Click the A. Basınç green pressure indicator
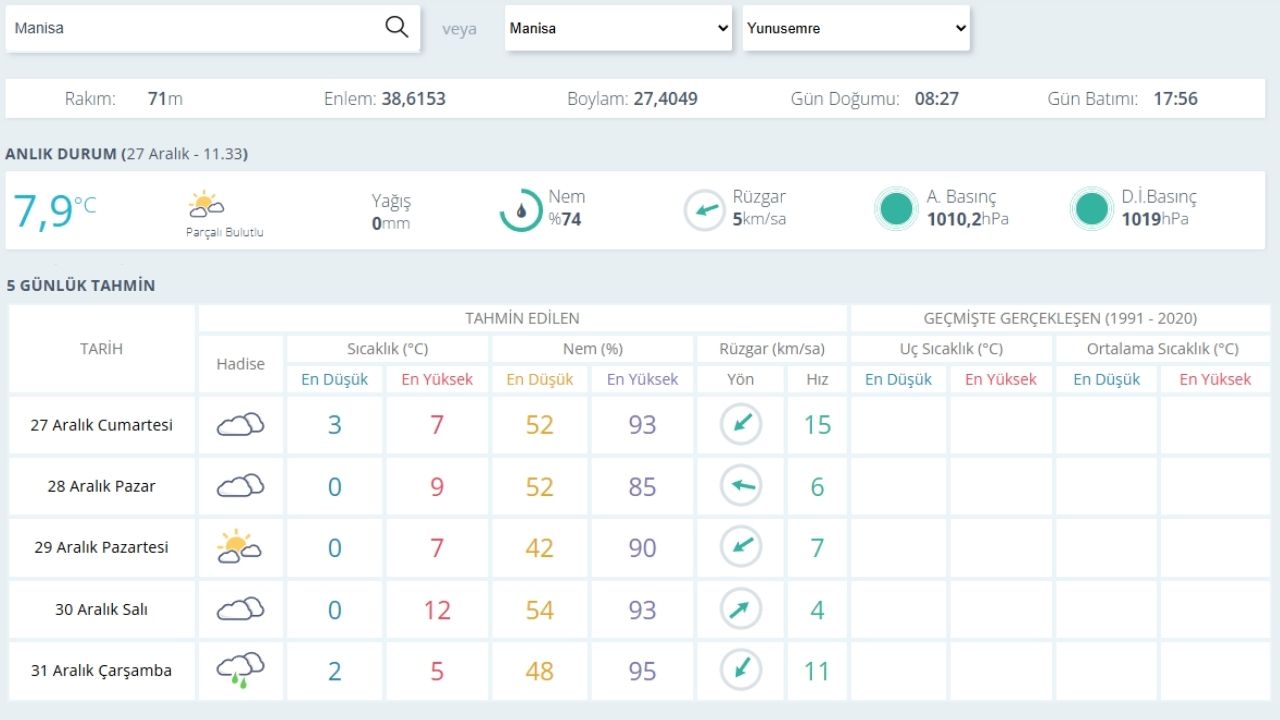Screen dimensions: 1280x720 (896, 209)
